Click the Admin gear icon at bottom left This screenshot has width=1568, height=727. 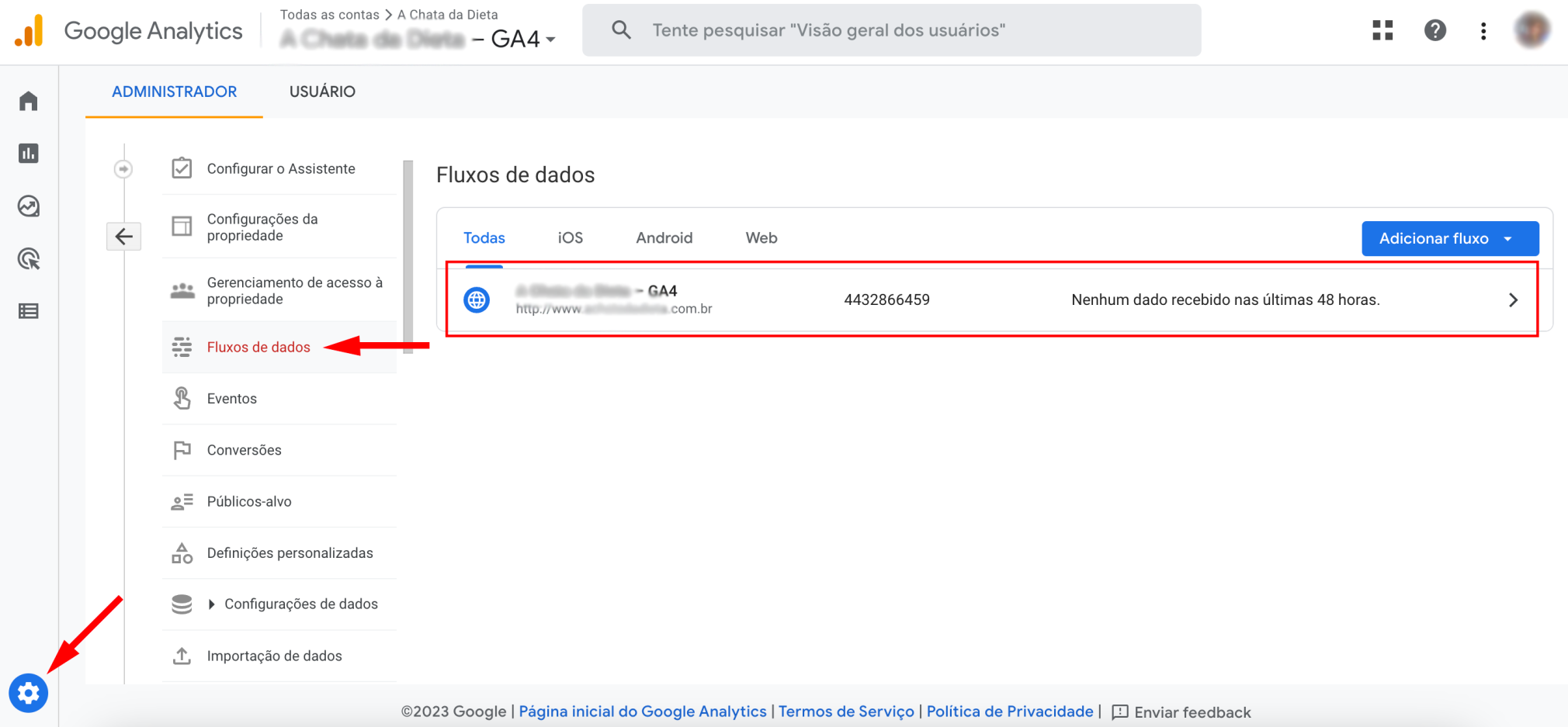(29, 693)
